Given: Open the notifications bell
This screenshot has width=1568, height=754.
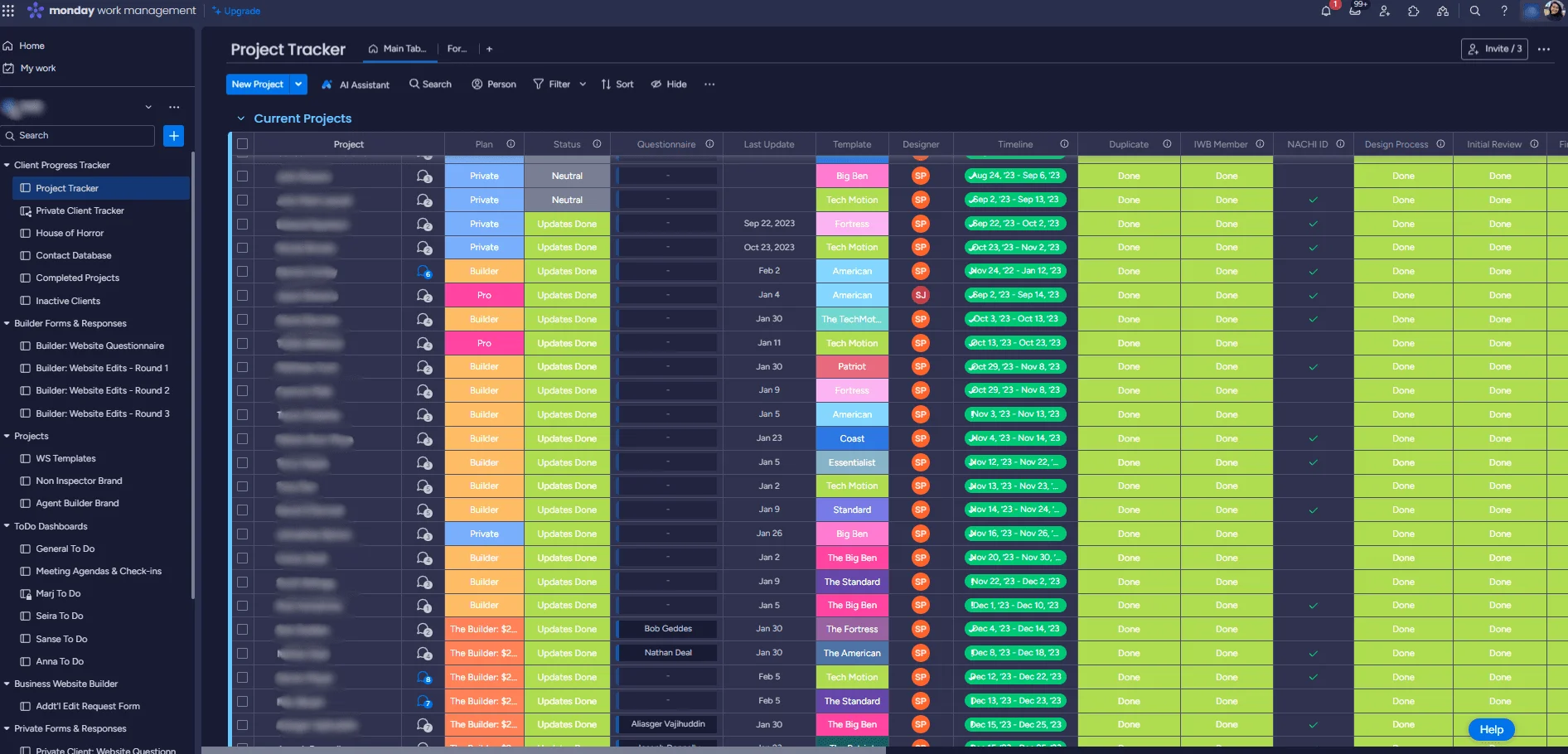Looking at the screenshot, I should tap(1325, 11).
